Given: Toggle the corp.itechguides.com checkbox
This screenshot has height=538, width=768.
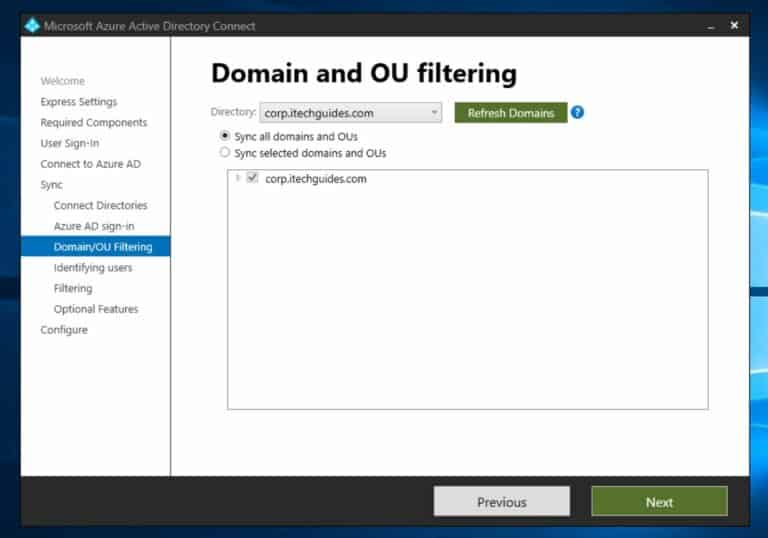Looking at the screenshot, I should click(252, 177).
